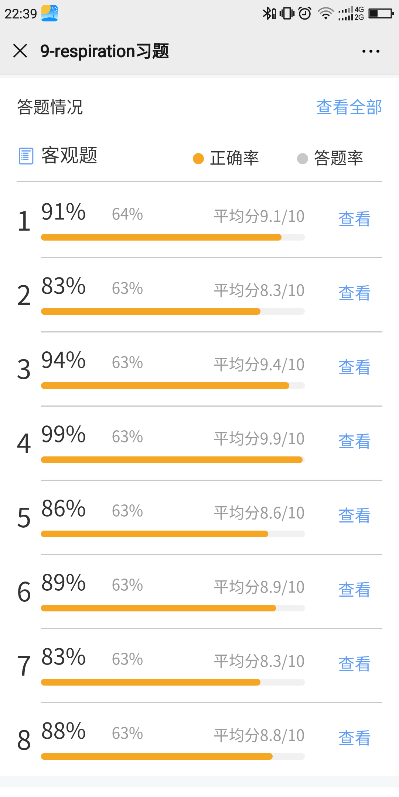The image size is (399, 797).
Task: Tap the Wi-Fi icon in the status bar
Action: (325, 13)
